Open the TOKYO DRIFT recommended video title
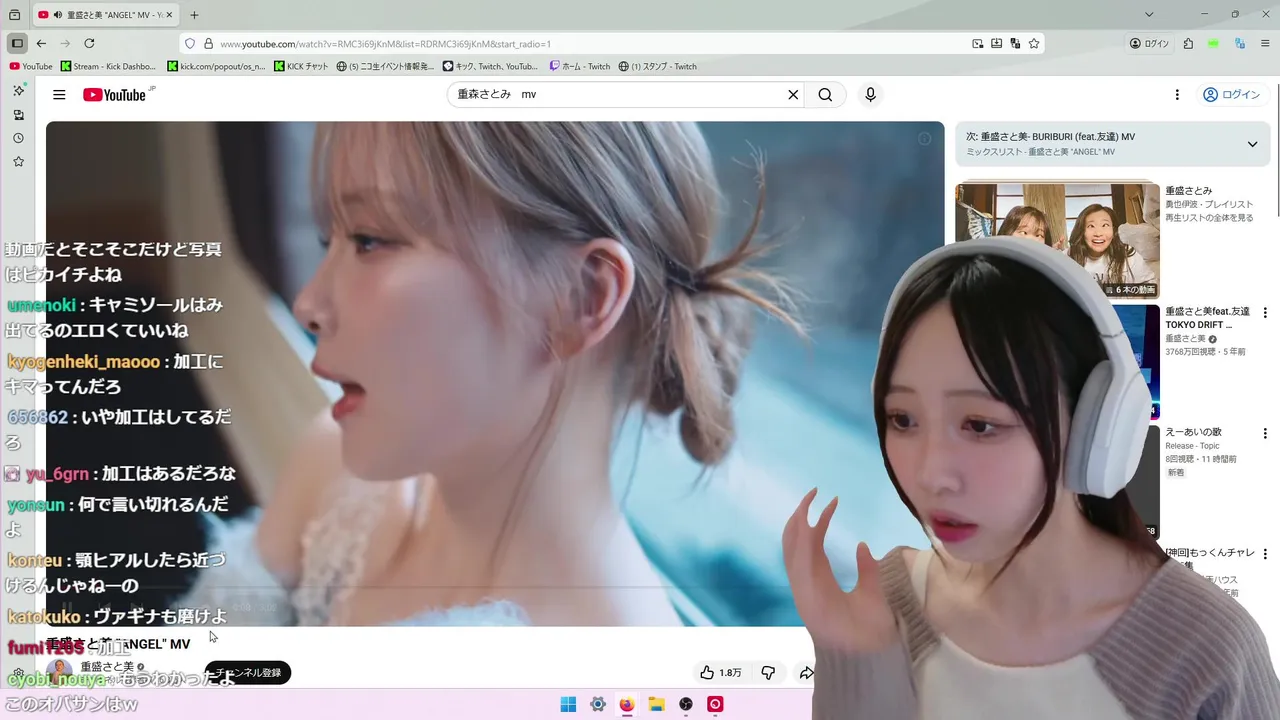Viewport: 1280px width, 720px height. click(x=1207, y=318)
